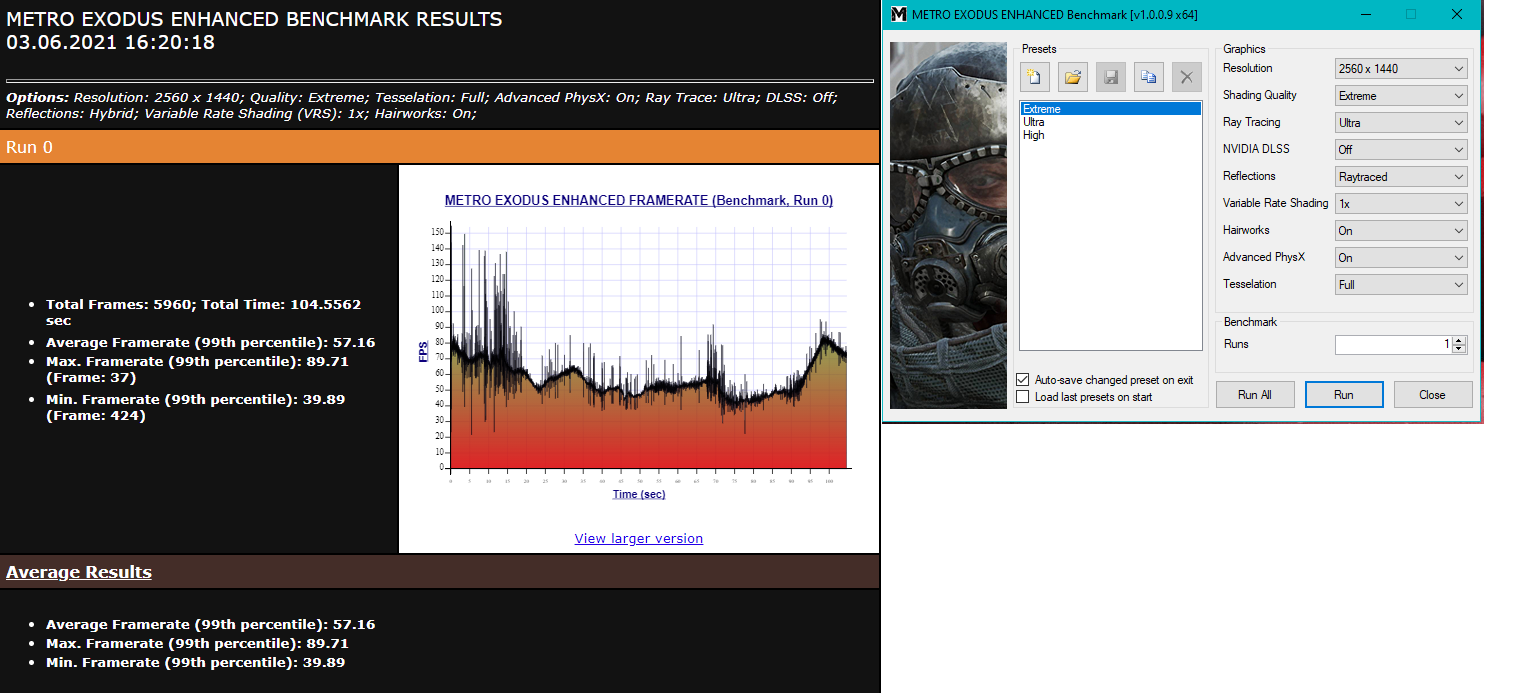Open the View larger version link
This screenshot has width=1528, height=693.
639,538
